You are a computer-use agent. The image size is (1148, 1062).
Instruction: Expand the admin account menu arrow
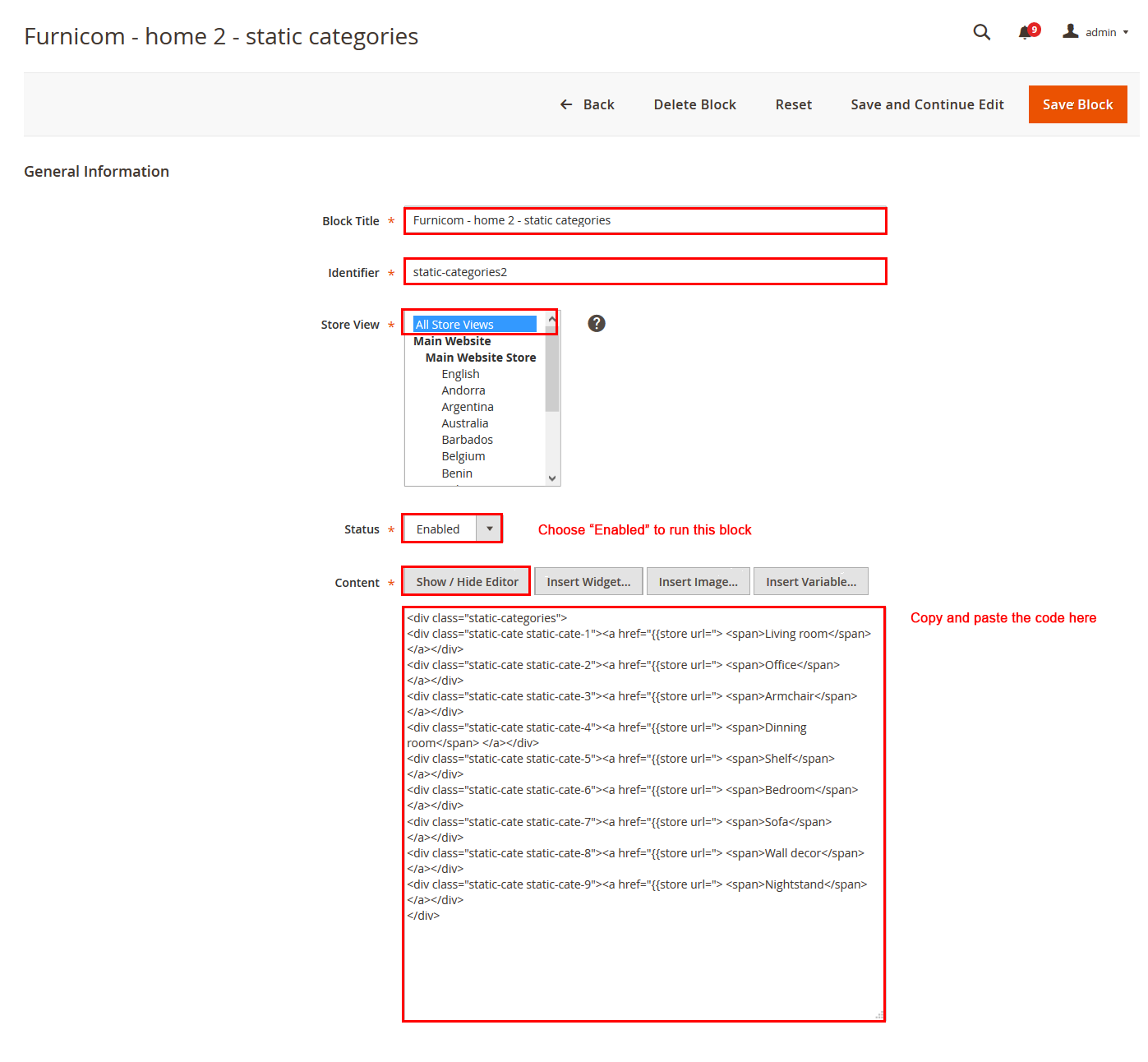(x=1126, y=33)
